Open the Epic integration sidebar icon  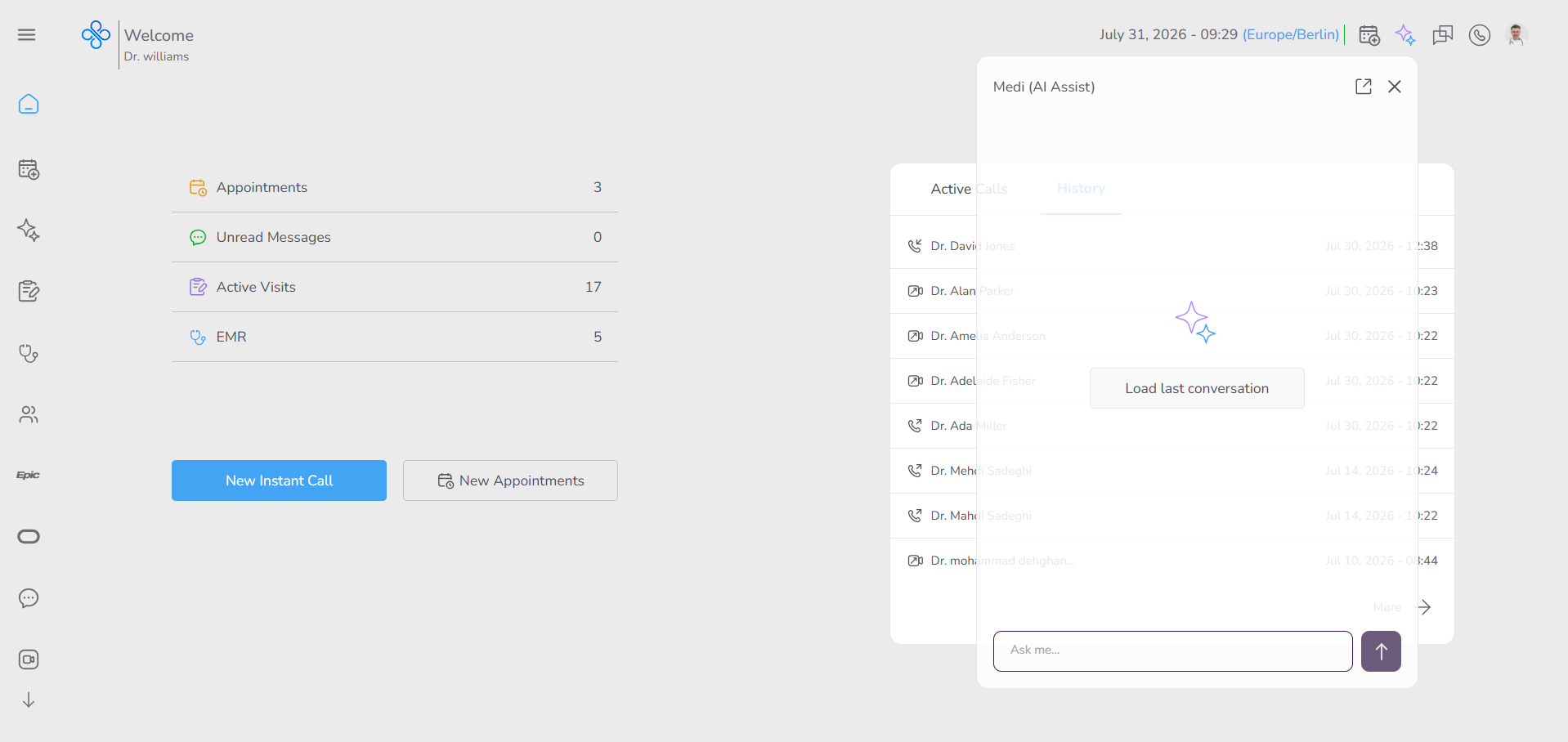click(29, 475)
